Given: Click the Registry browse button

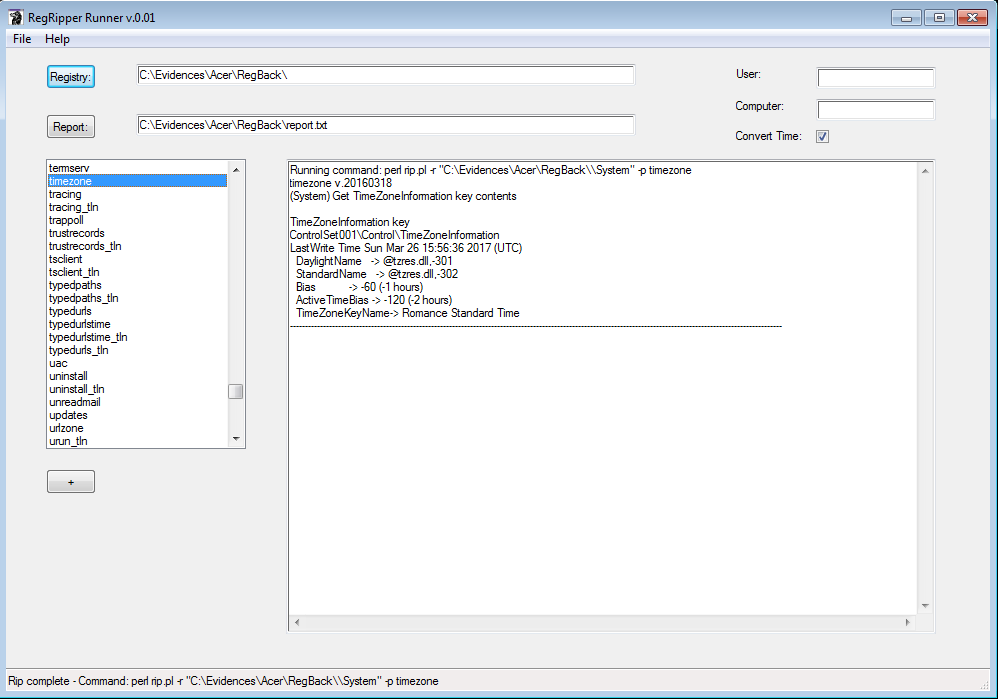Looking at the screenshot, I should [x=70, y=77].
